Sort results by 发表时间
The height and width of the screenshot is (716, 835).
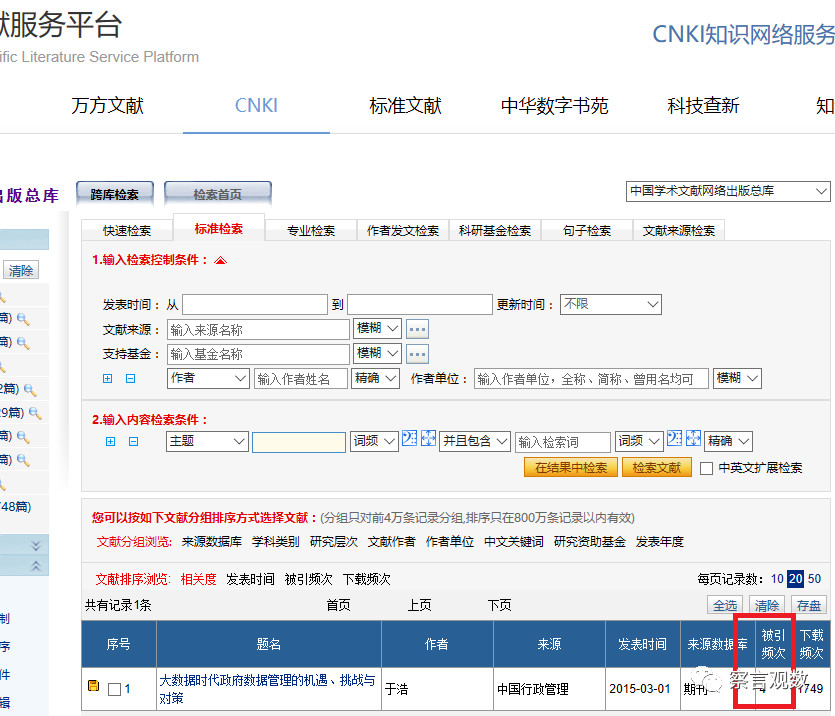click(250, 579)
